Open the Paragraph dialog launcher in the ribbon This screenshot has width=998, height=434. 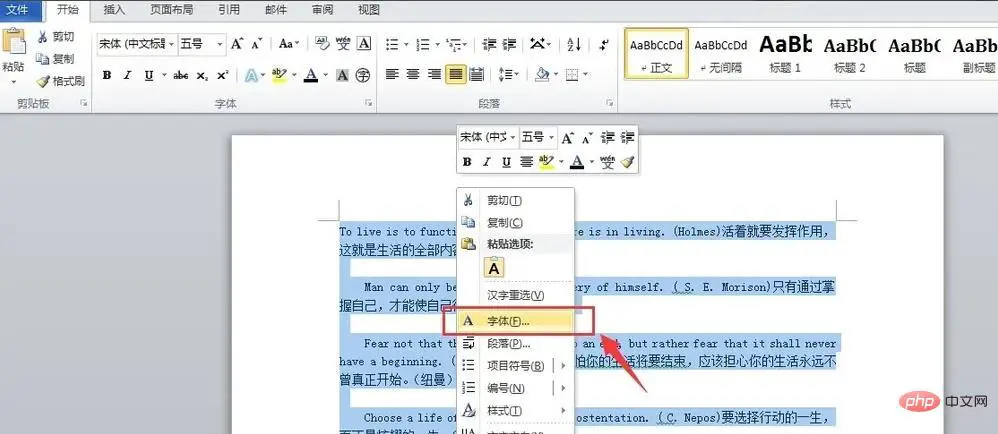[x=610, y=103]
